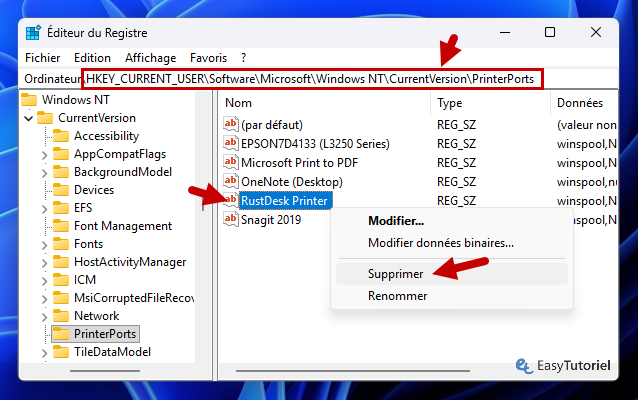Select the Windows NT folder icon

29,100
